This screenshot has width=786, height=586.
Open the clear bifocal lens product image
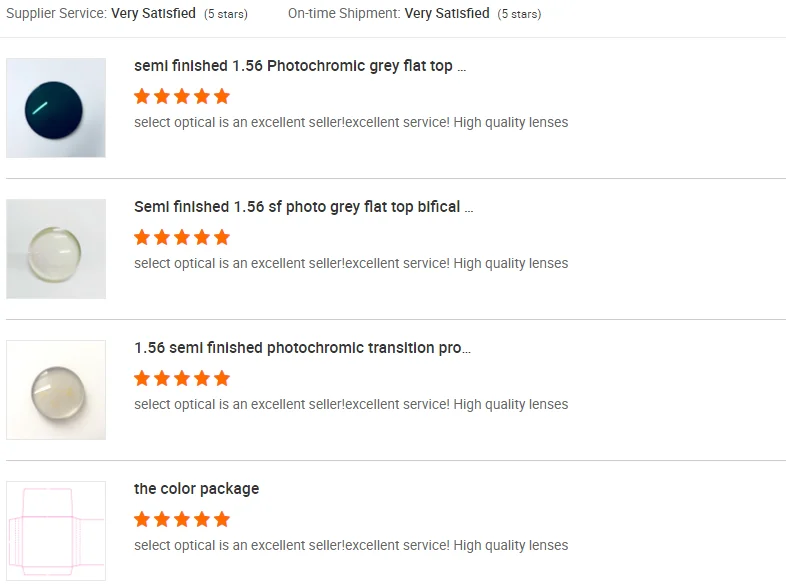click(x=56, y=249)
